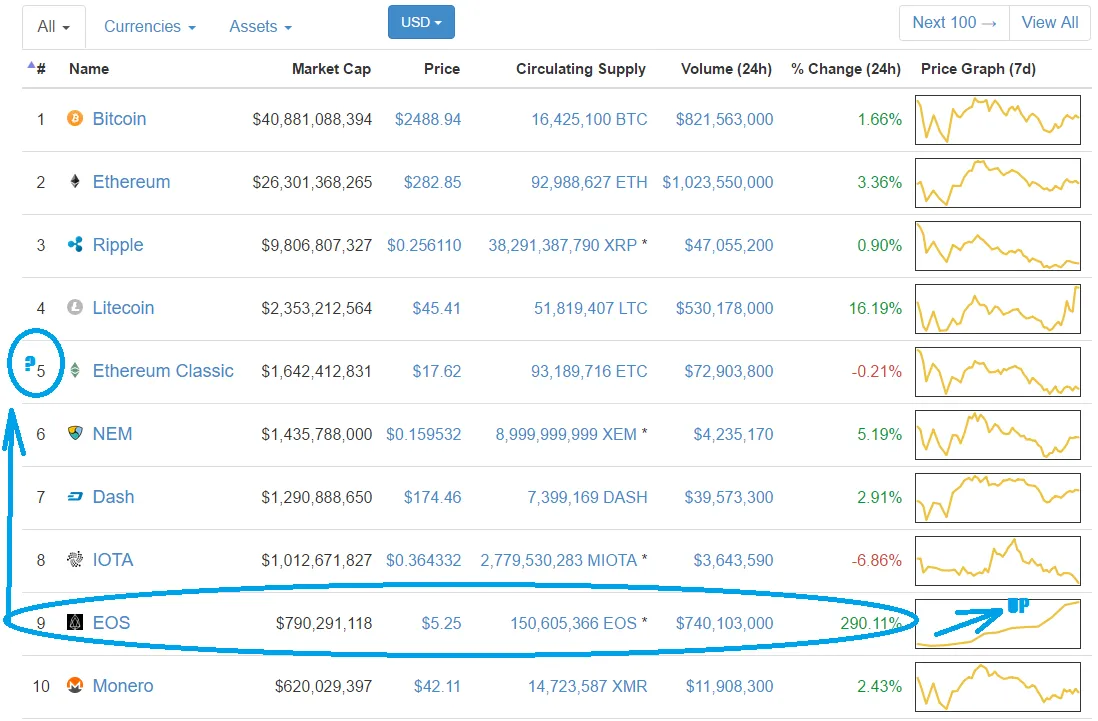This screenshot has height=721, width=1098.
Task: Click the Bitcoin coin logo icon
Action: click(75, 118)
